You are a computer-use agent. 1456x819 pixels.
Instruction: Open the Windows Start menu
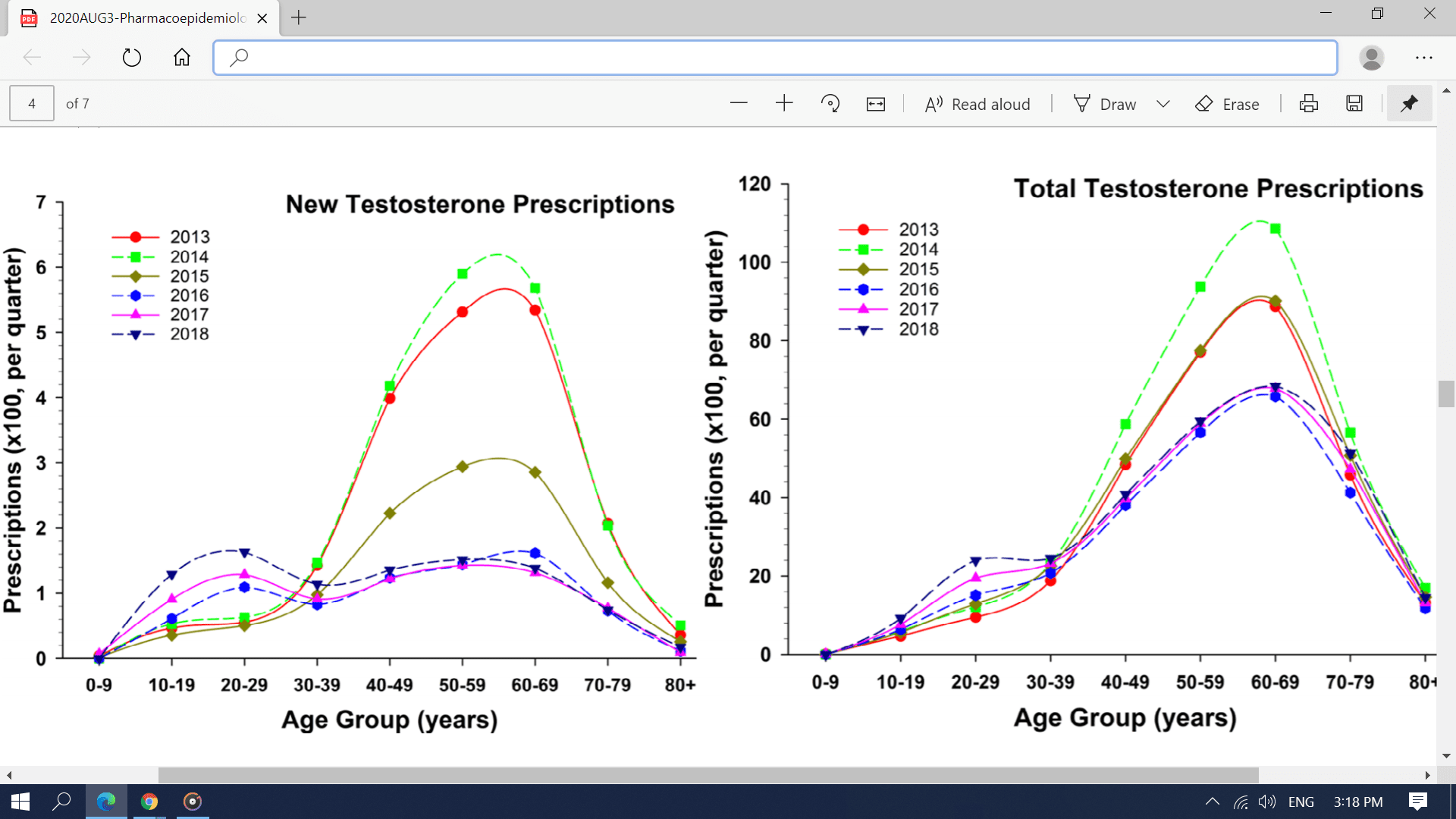click(x=20, y=802)
